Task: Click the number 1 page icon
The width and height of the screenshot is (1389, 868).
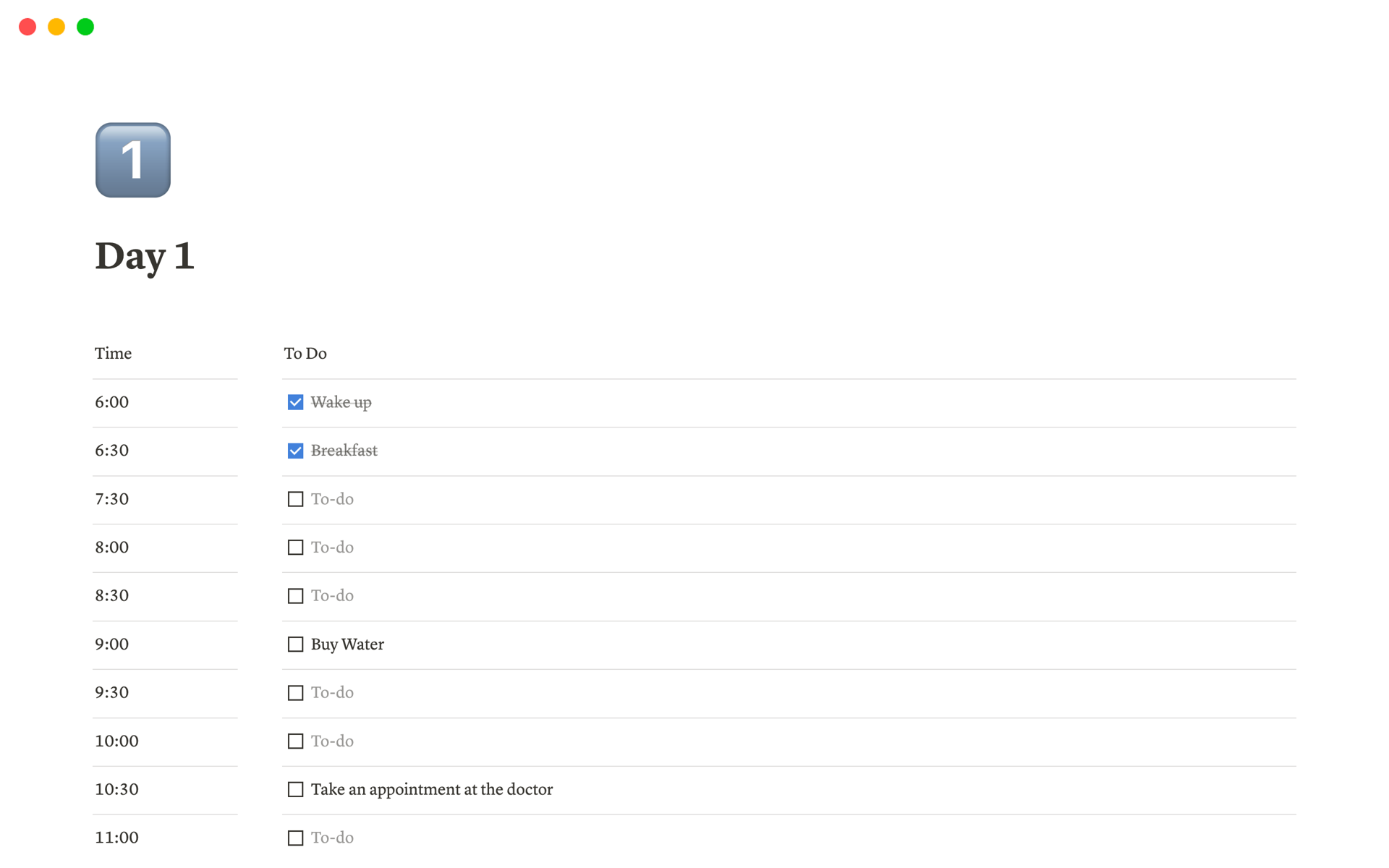Action: pyautogui.click(x=133, y=160)
